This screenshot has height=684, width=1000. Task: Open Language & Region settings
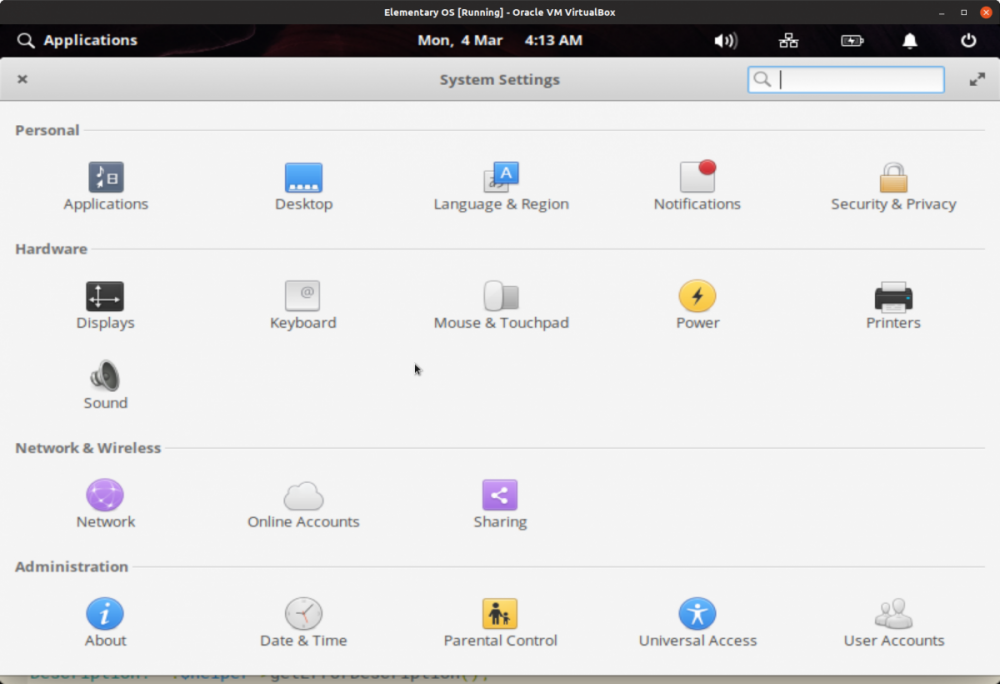(500, 186)
